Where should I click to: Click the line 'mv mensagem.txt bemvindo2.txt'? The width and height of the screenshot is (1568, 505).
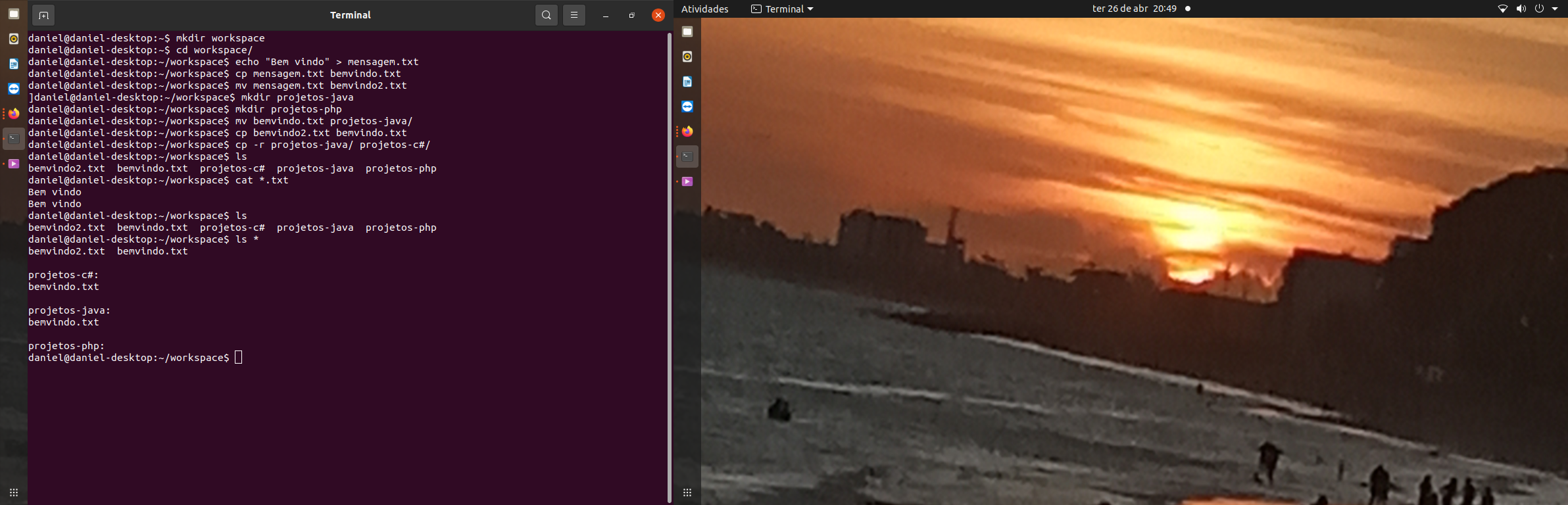(321, 85)
